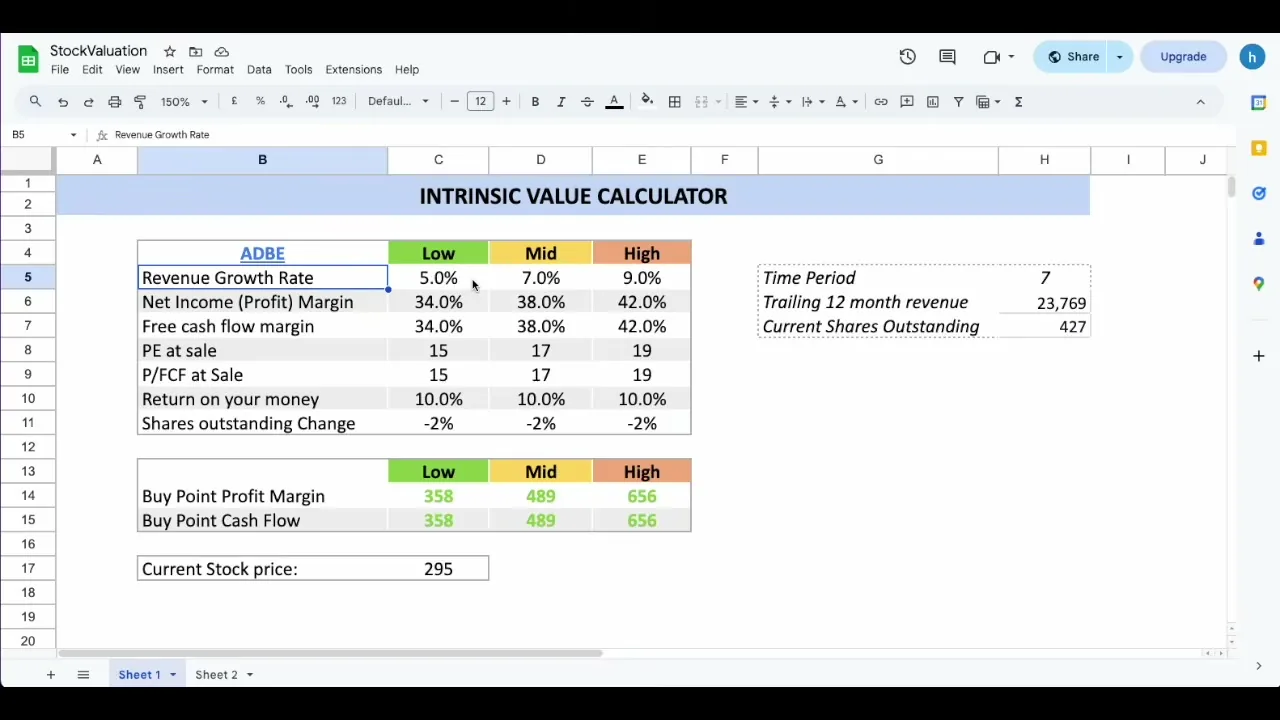
Task: Open version history
Action: [x=907, y=57]
